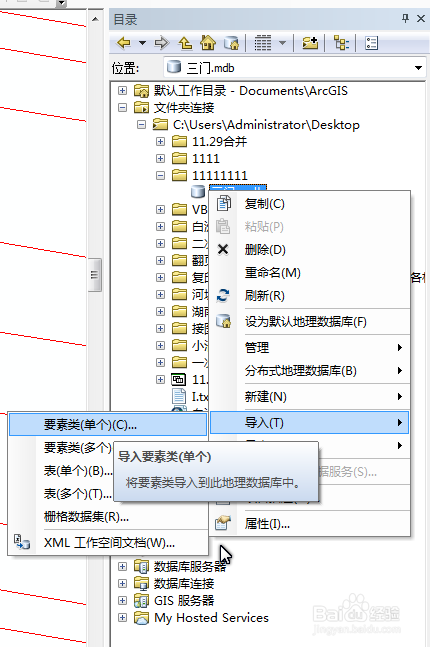The image size is (430, 647).
Task: Select the 11.29合并 folder label
Action: tap(220, 142)
